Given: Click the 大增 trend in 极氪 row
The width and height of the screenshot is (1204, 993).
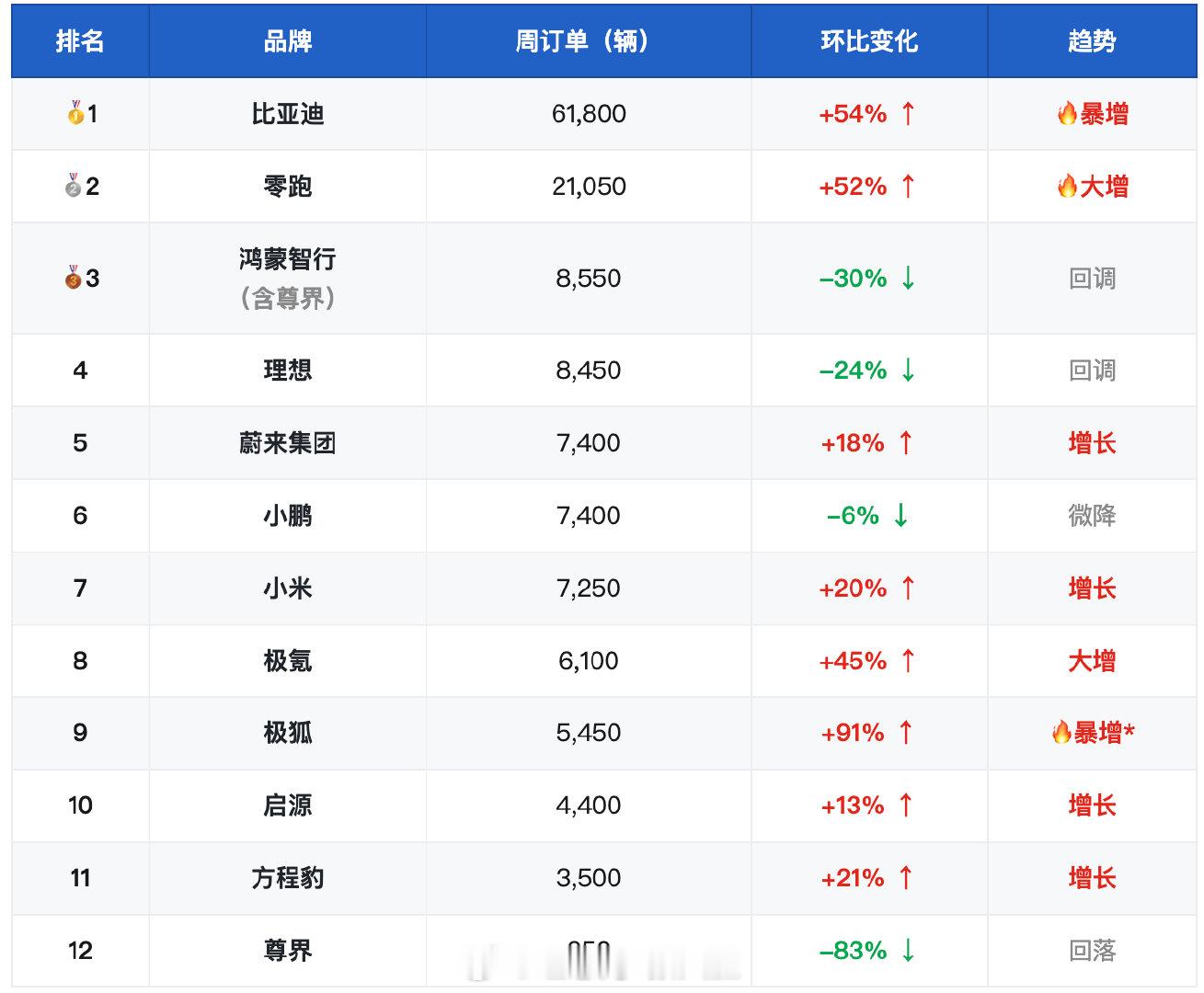Looking at the screenshot, I should (1093, 660).
